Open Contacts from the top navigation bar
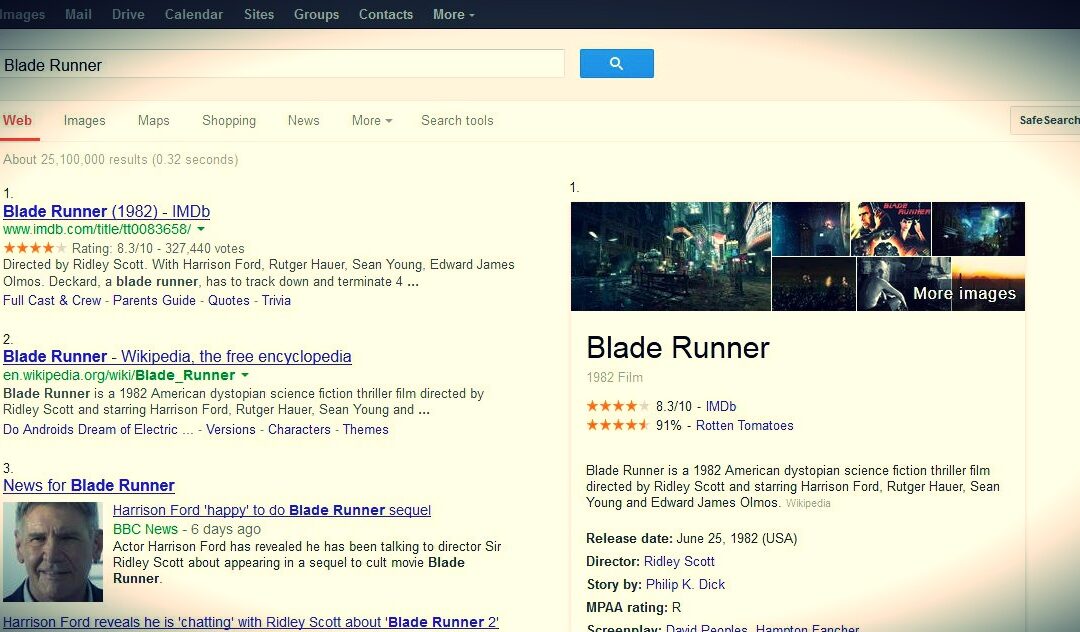 [x=385, y=14]
